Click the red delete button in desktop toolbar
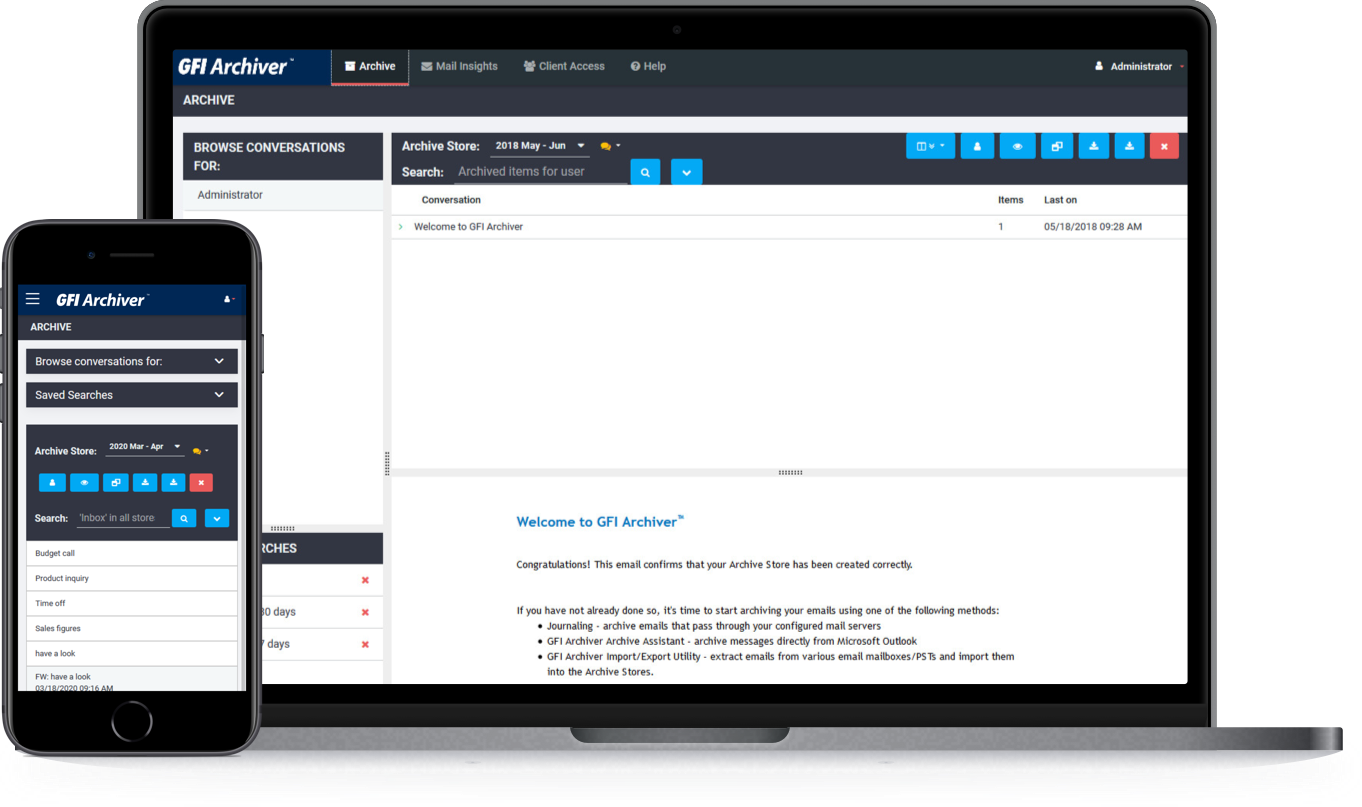 point(1164,146)
